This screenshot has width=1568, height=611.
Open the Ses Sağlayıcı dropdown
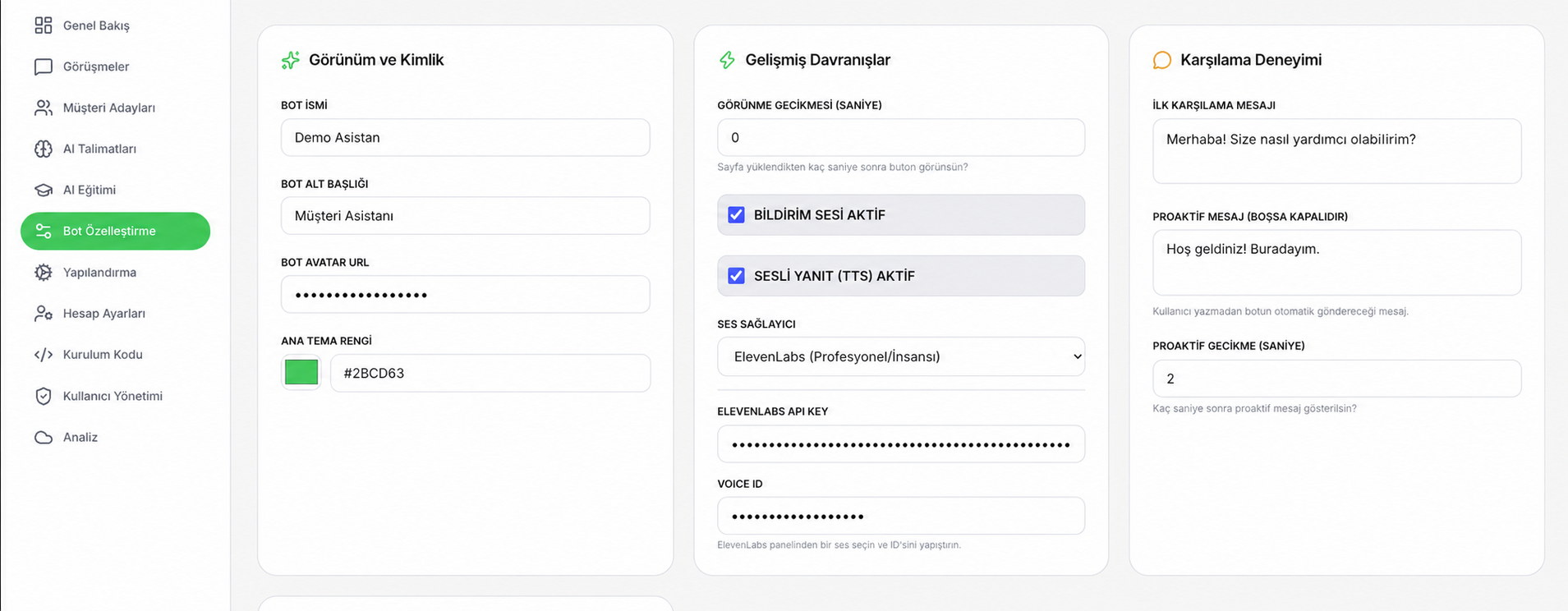coord(901,356)
